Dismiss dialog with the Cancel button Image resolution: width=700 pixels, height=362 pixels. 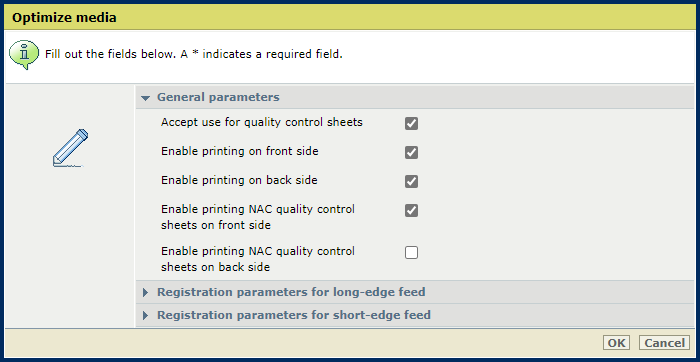[x=664, y=343]
